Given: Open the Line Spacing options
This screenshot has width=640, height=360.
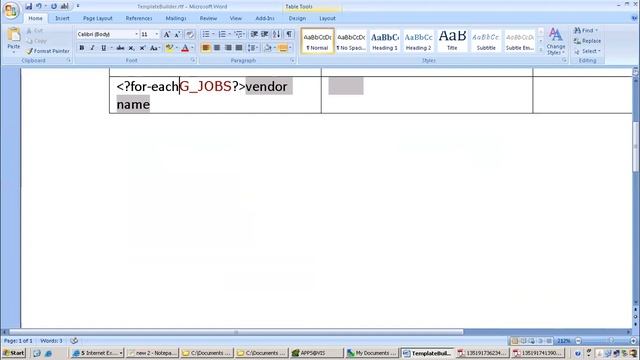Looking at the screenshot, I should click(253, 48).
